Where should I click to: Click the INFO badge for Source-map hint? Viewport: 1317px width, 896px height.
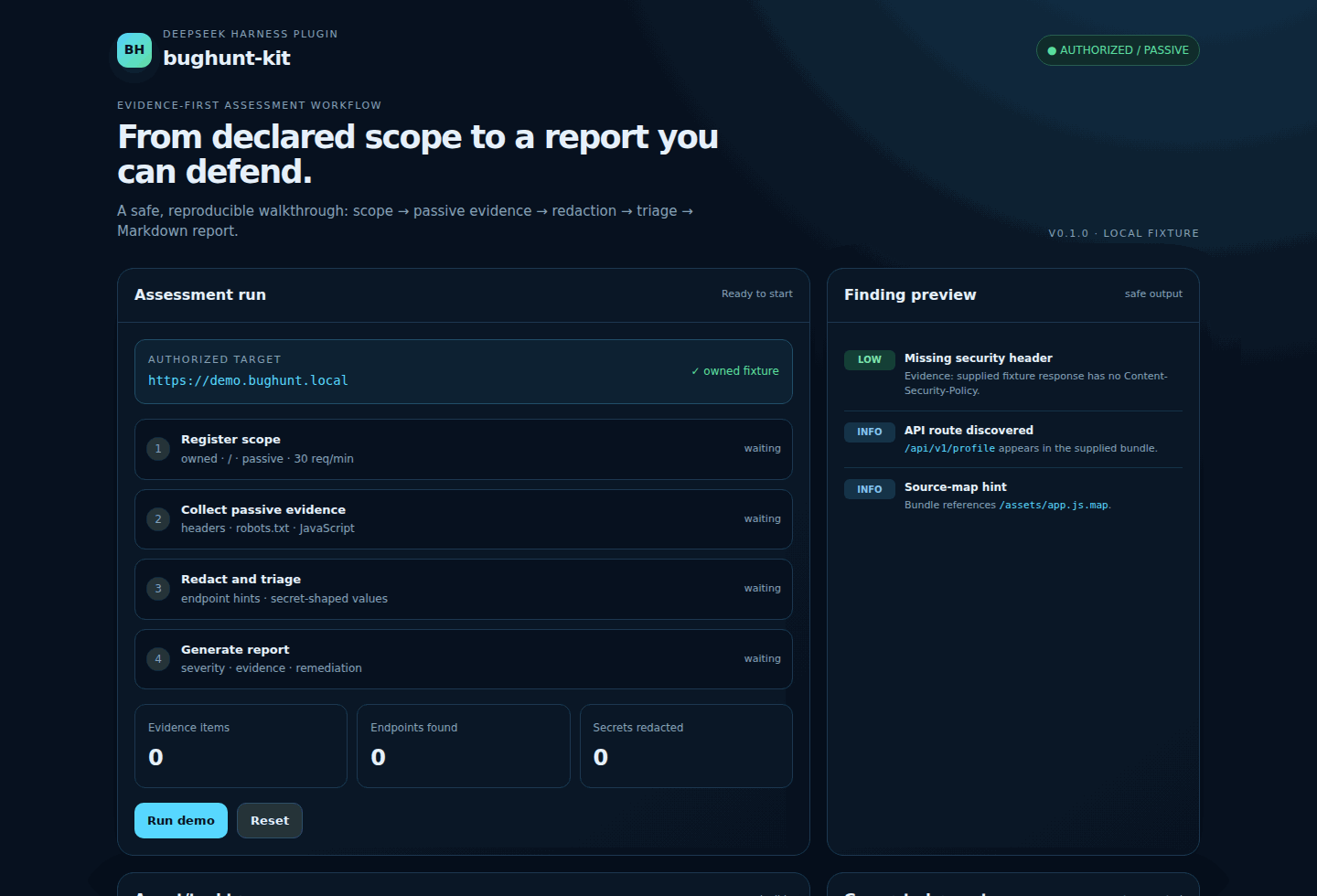pos(869,489)
